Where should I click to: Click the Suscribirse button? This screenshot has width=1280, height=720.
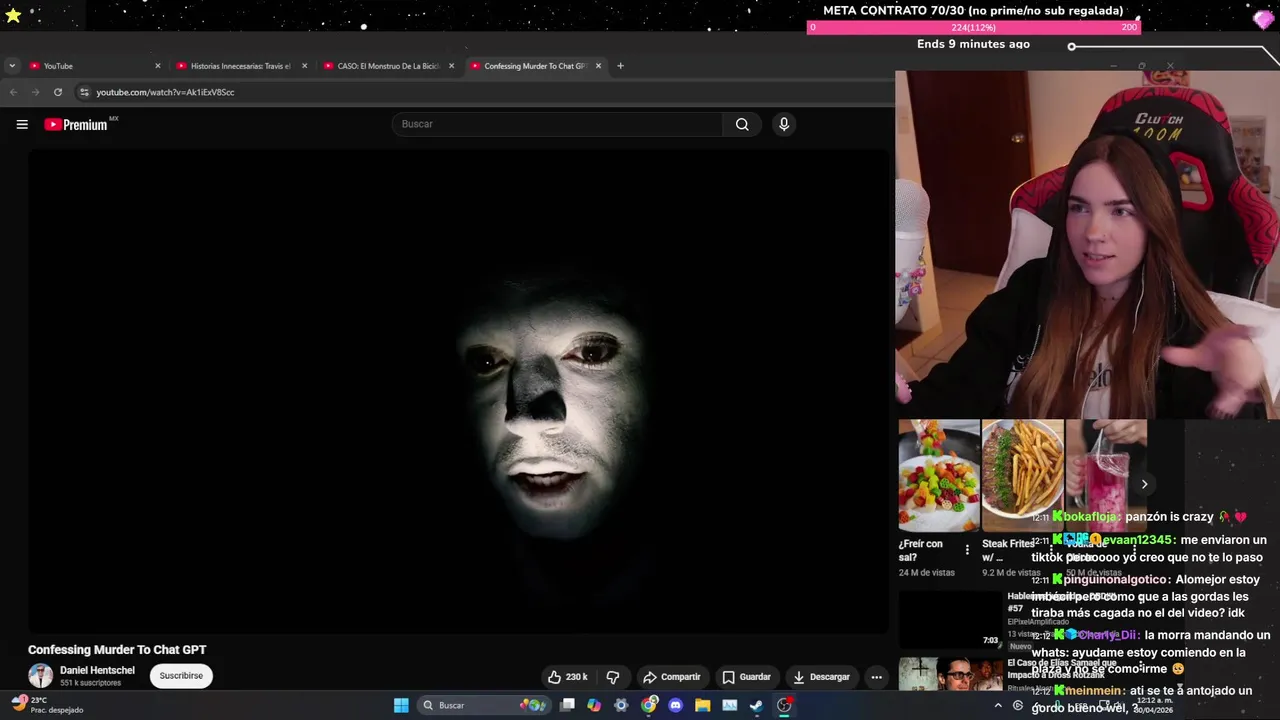(181, 676)
